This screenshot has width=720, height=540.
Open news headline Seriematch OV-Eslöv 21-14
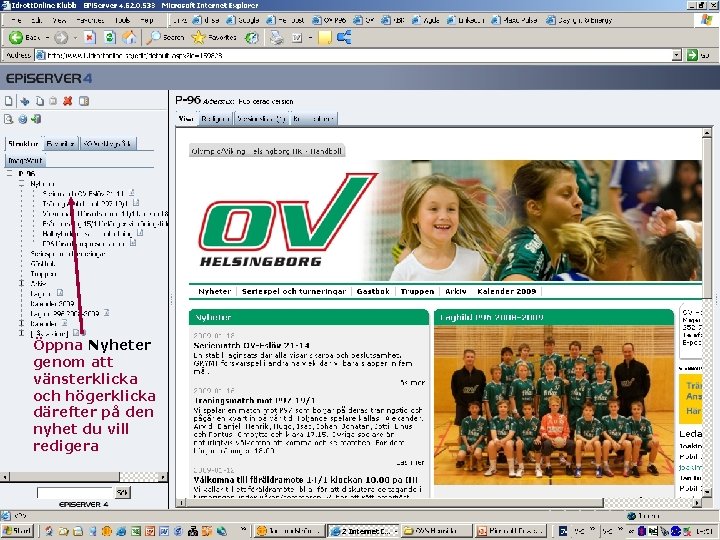[x=252, y=345]
